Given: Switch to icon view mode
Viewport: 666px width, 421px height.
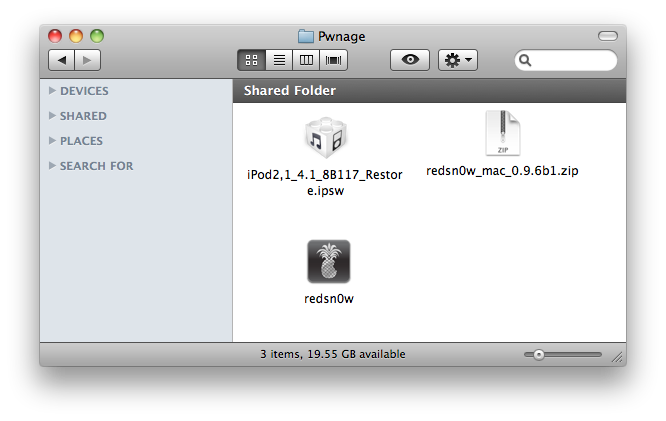Looking at the screenshot, I should pyautogui.click(x=251, y=61).
